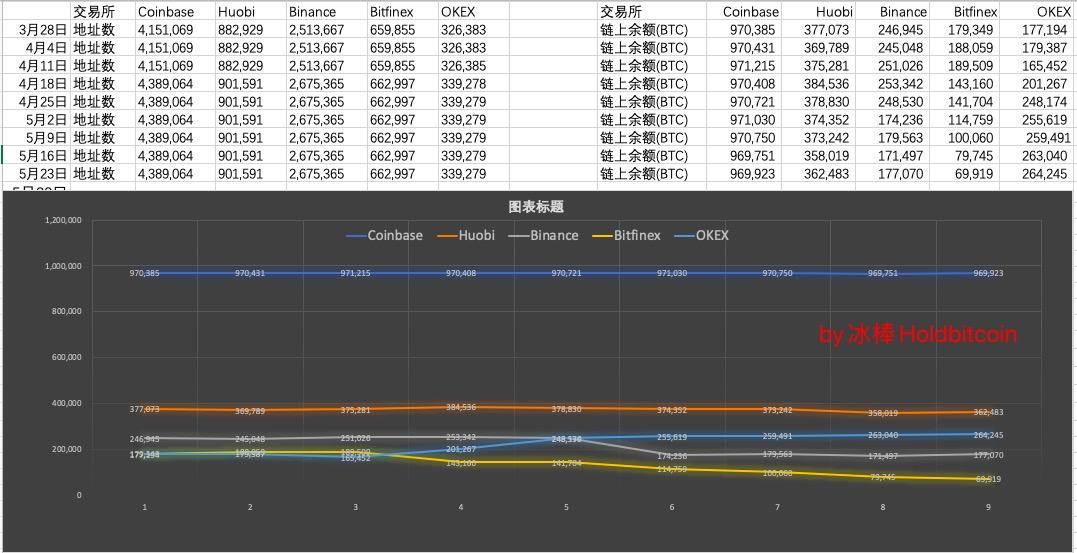Click the OKEX header above 326,383
The image size is (1077, 553).
[473, 12]
